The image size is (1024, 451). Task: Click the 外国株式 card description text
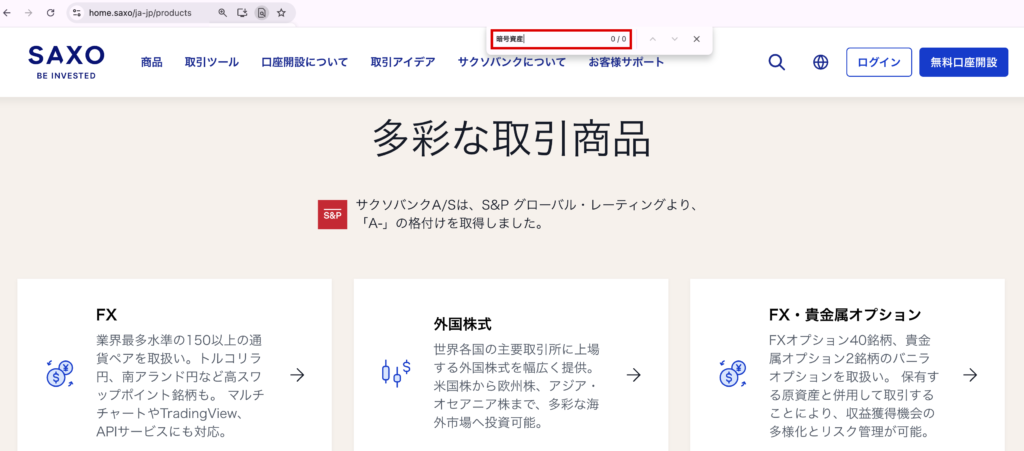517,386
